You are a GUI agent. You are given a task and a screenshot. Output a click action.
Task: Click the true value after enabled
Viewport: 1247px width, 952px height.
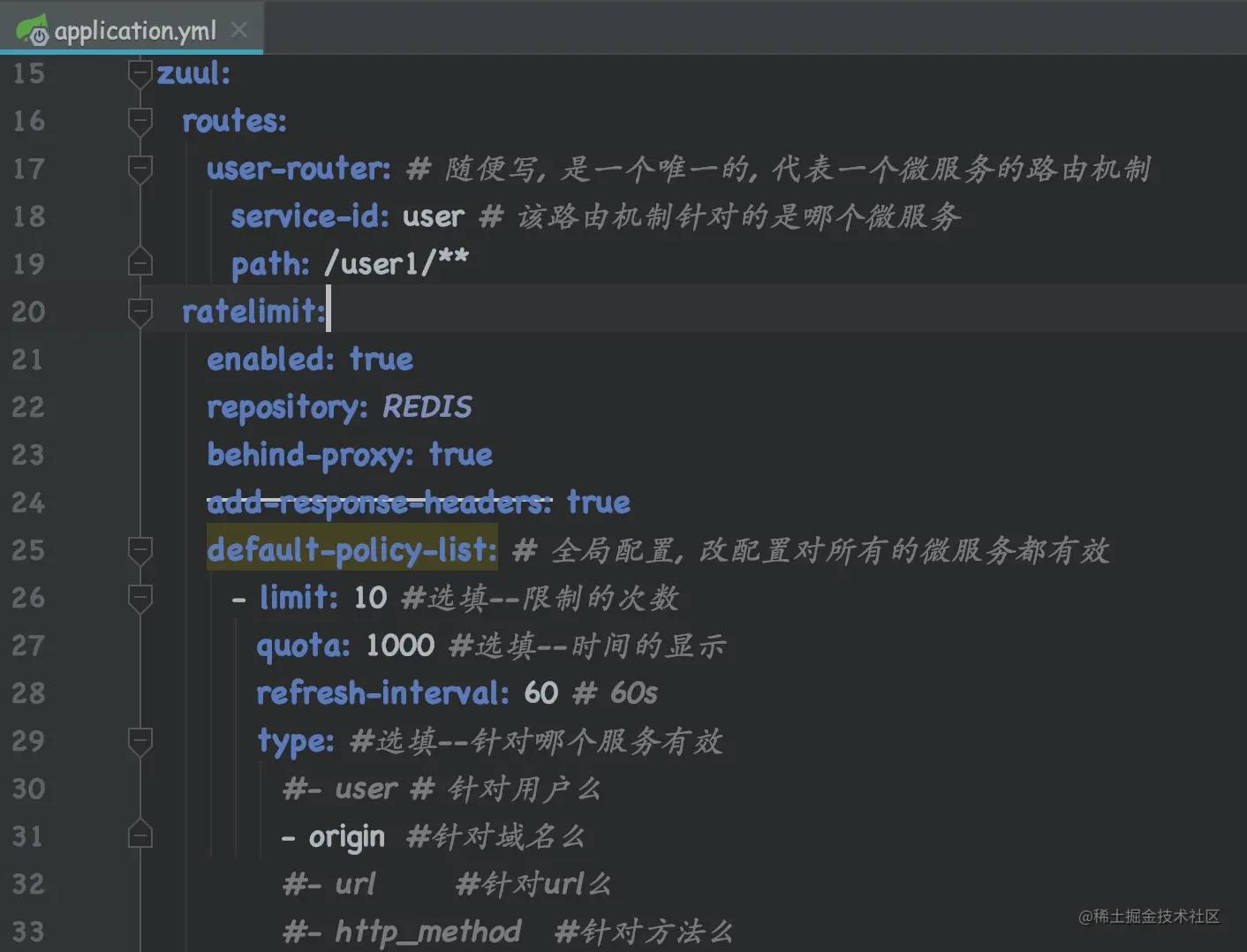382,359
